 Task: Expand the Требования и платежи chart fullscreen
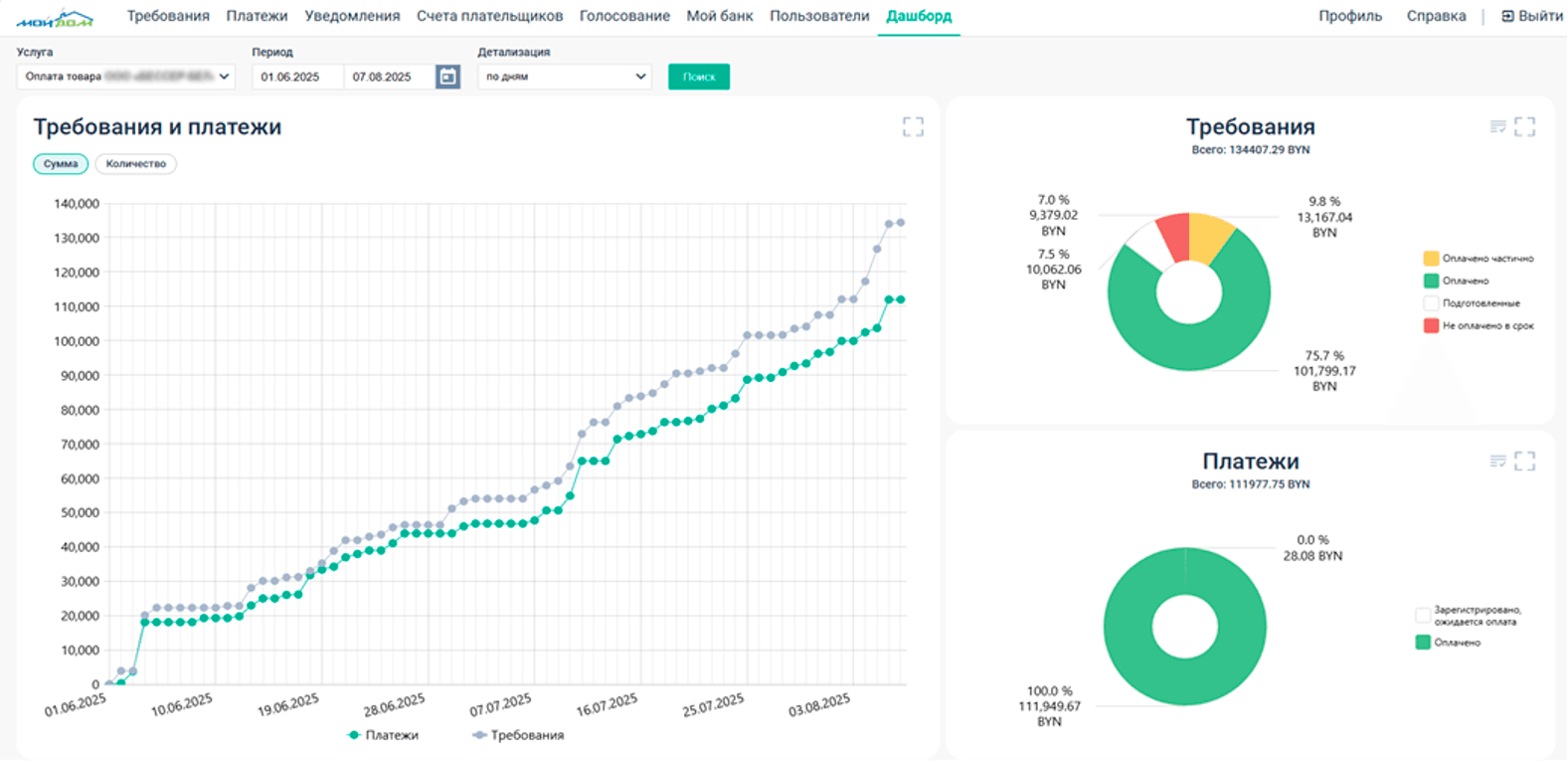pyautogui.click(x=912, y=126)
